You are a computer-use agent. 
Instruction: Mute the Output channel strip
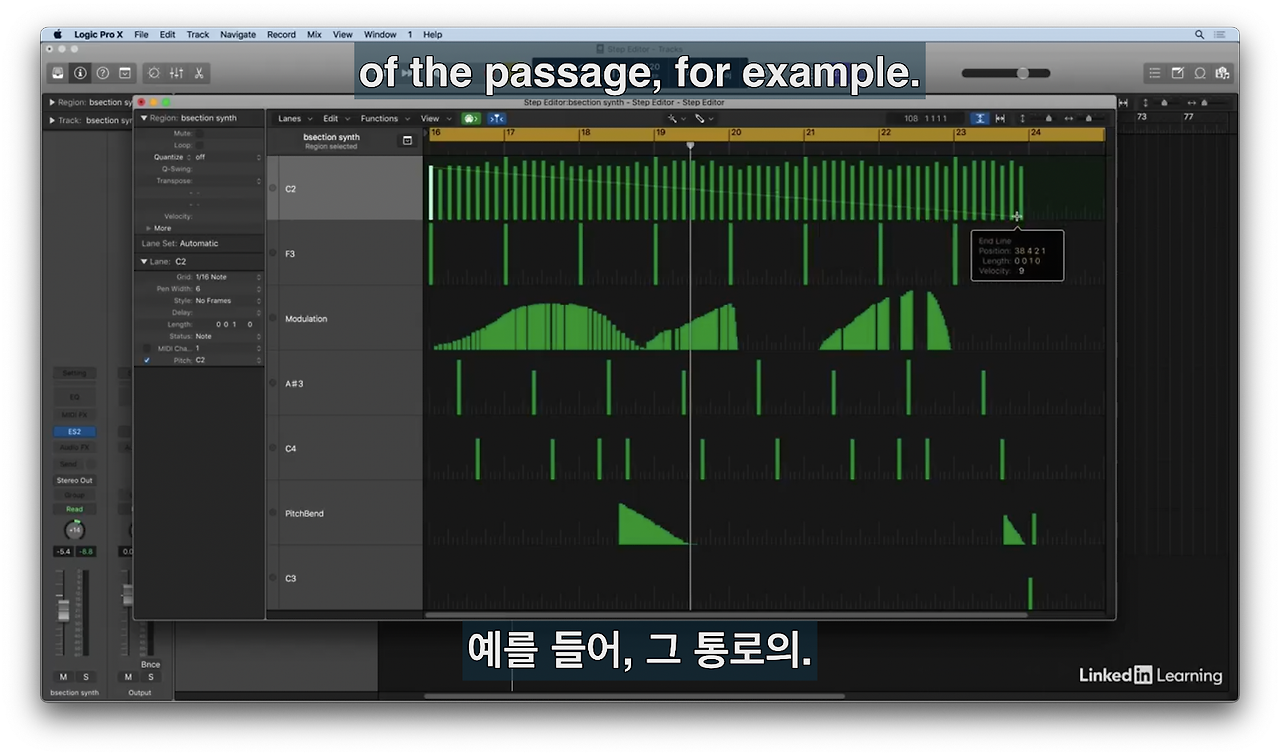pos(128,677)
